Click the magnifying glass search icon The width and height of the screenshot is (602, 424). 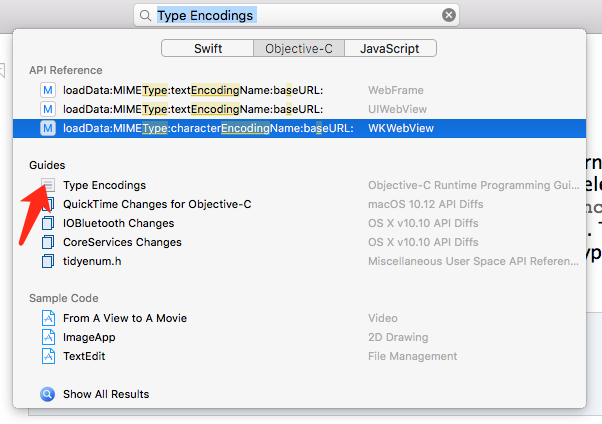[146, 16]
